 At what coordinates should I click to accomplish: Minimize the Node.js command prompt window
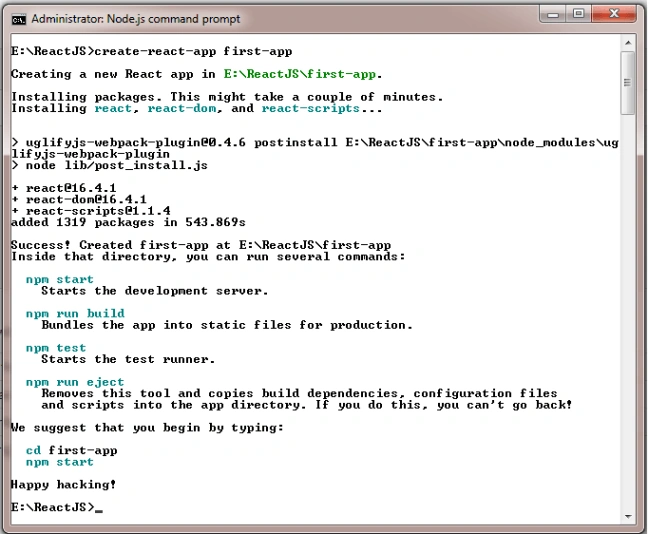(553, 15)
